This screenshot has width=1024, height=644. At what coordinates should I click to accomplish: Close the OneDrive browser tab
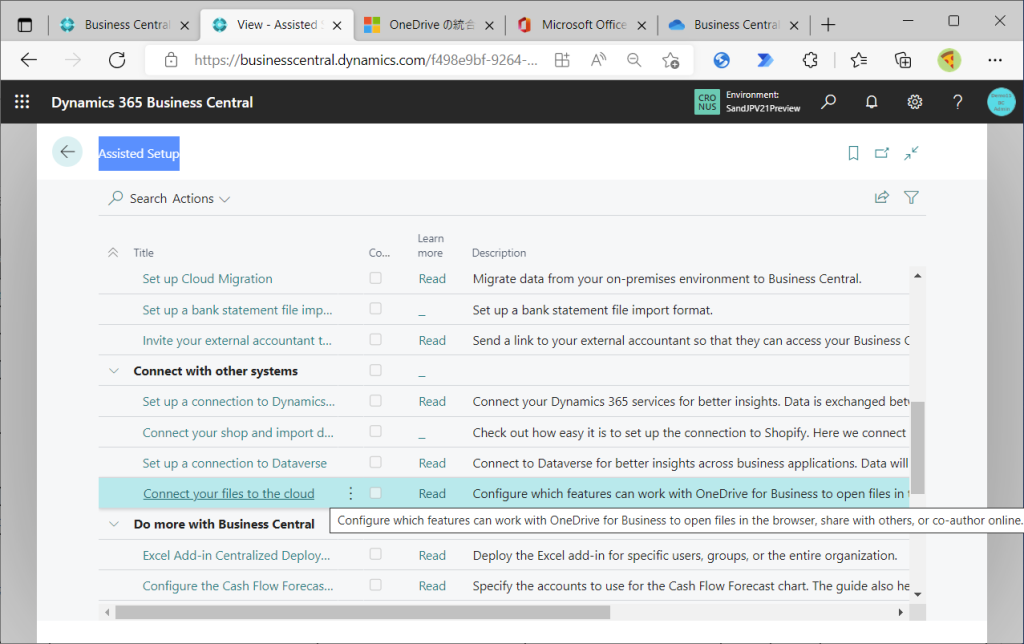coord(489,25)
